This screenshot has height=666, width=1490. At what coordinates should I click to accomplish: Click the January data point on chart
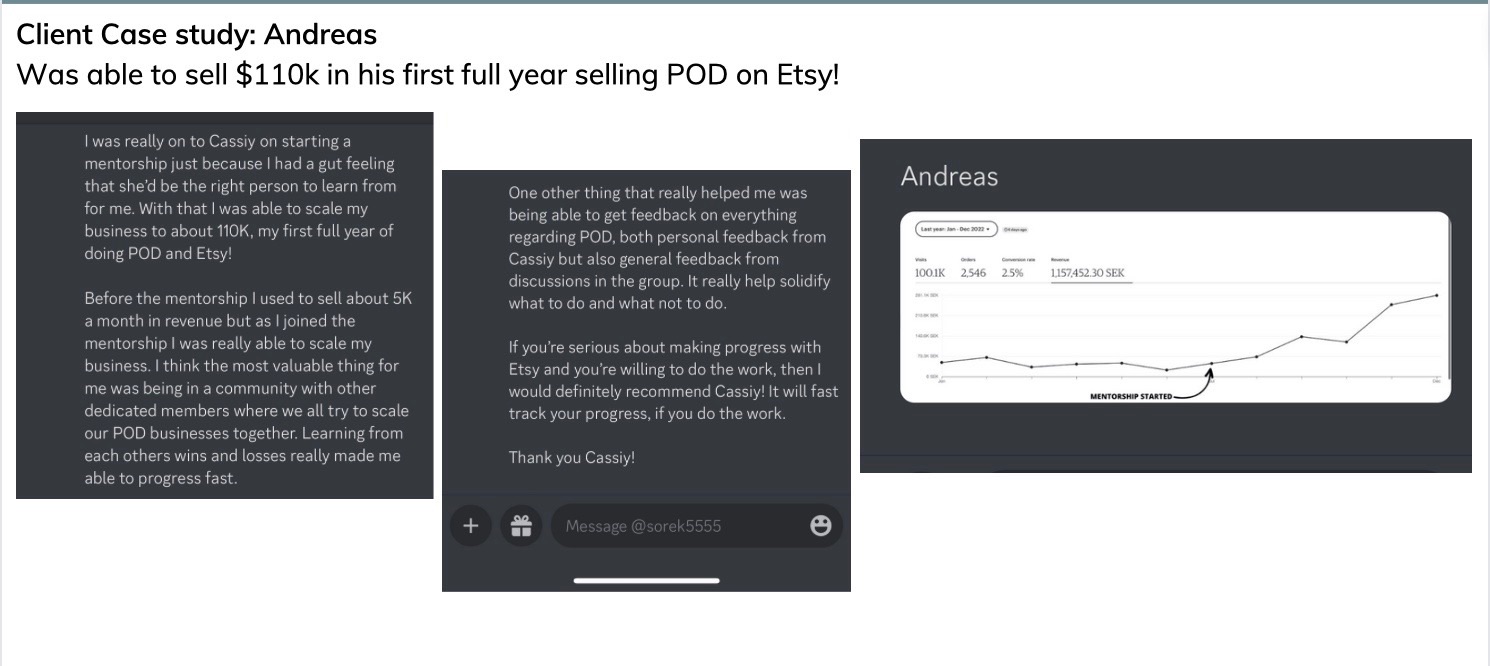[941, 362]
